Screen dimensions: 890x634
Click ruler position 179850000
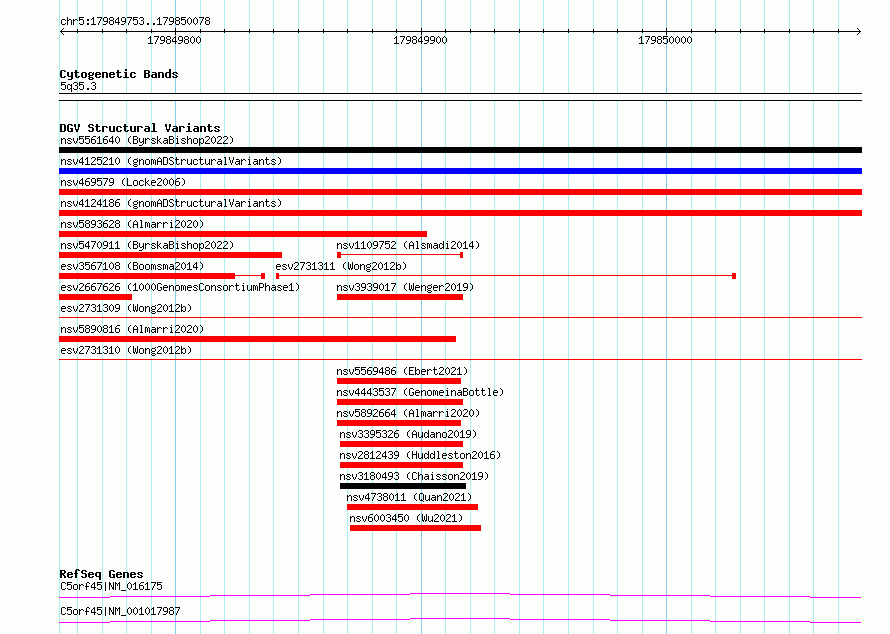tap(665, 40)
